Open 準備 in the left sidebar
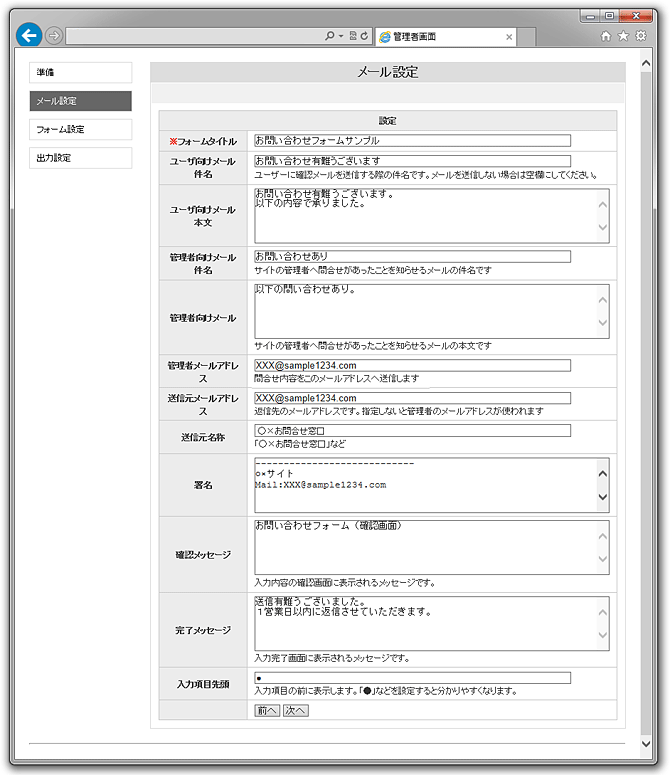 pyautogui.click(x=81, y=73)
